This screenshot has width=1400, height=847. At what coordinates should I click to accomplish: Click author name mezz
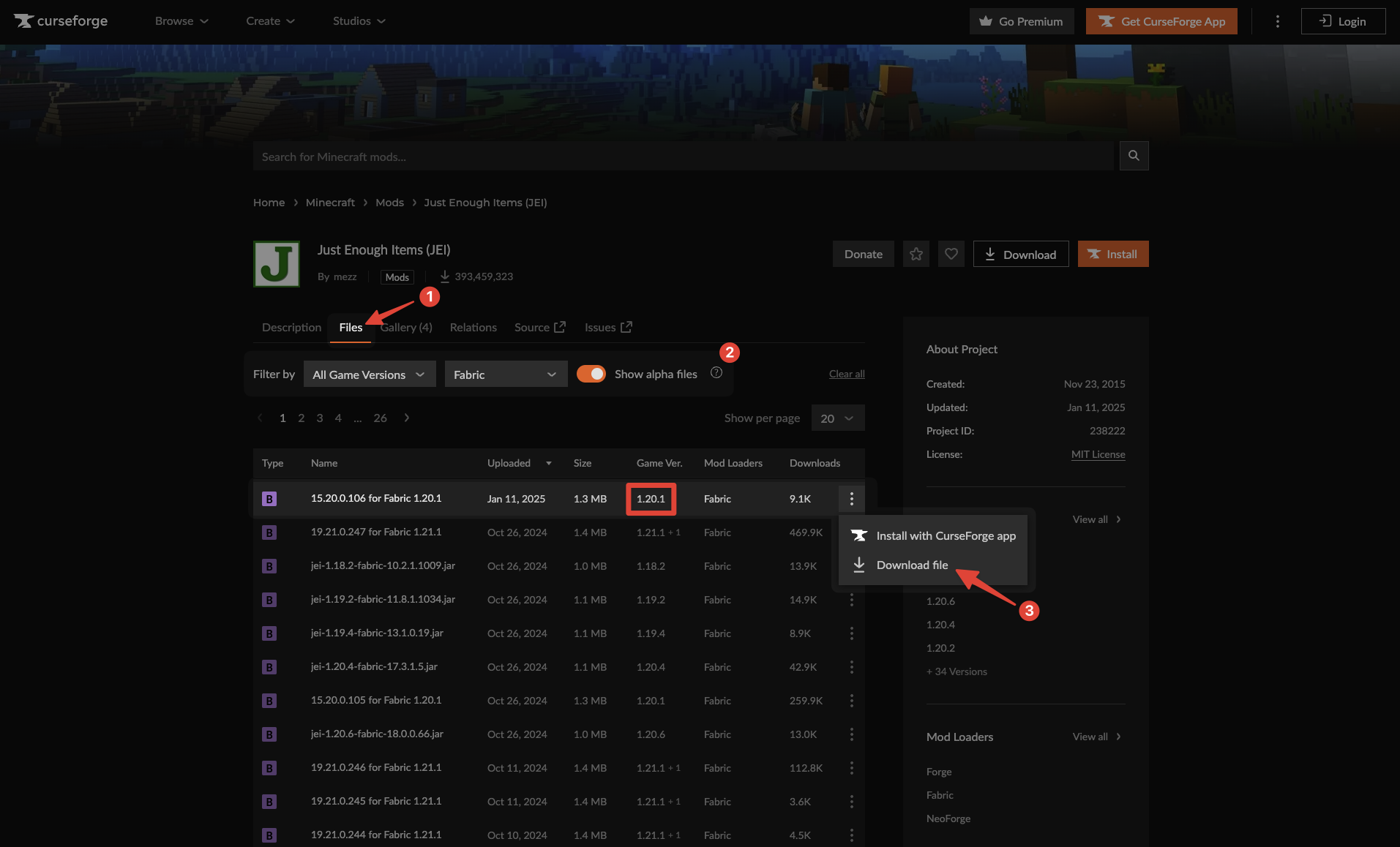point(345,276)
